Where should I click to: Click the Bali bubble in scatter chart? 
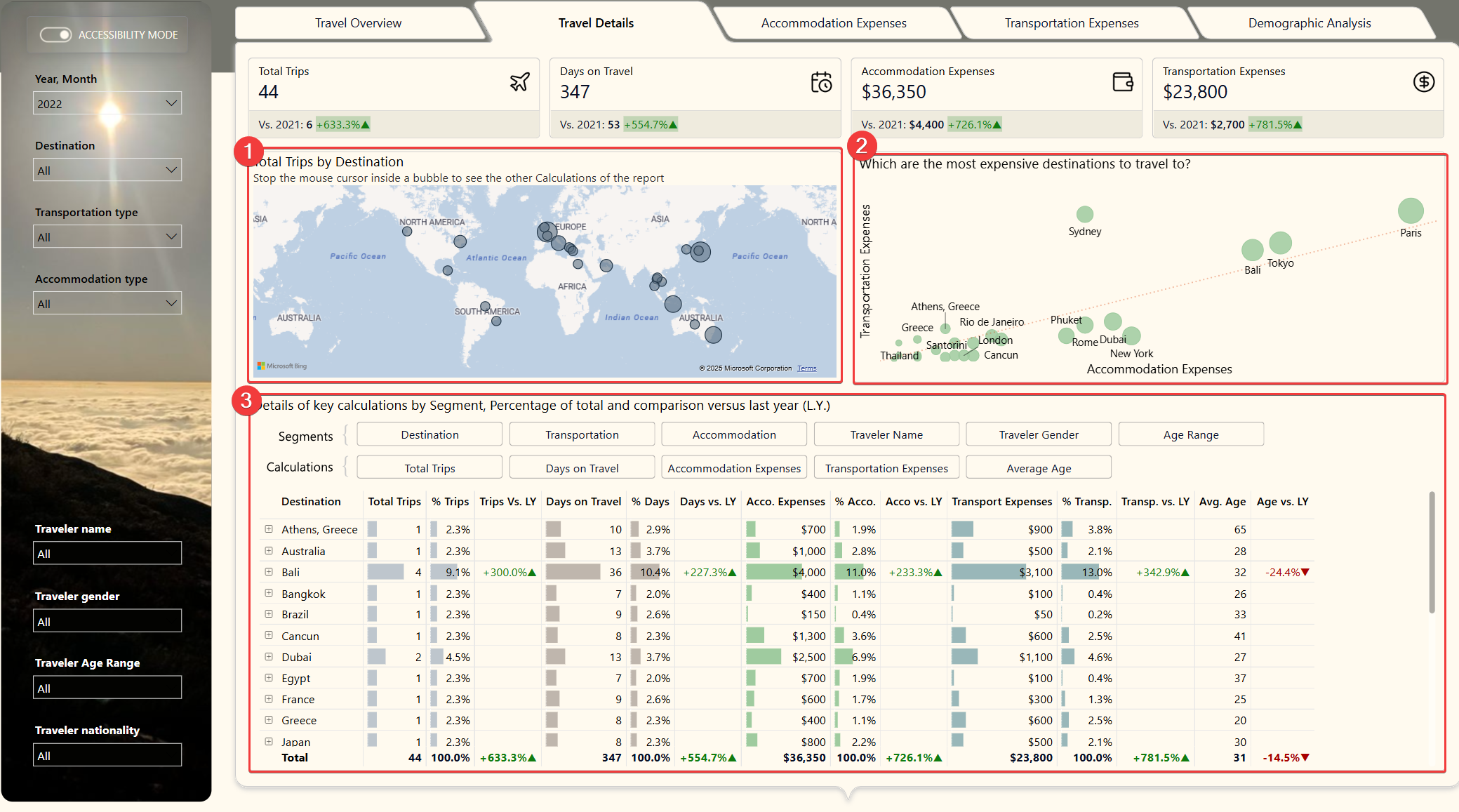tap(1253, 250)
